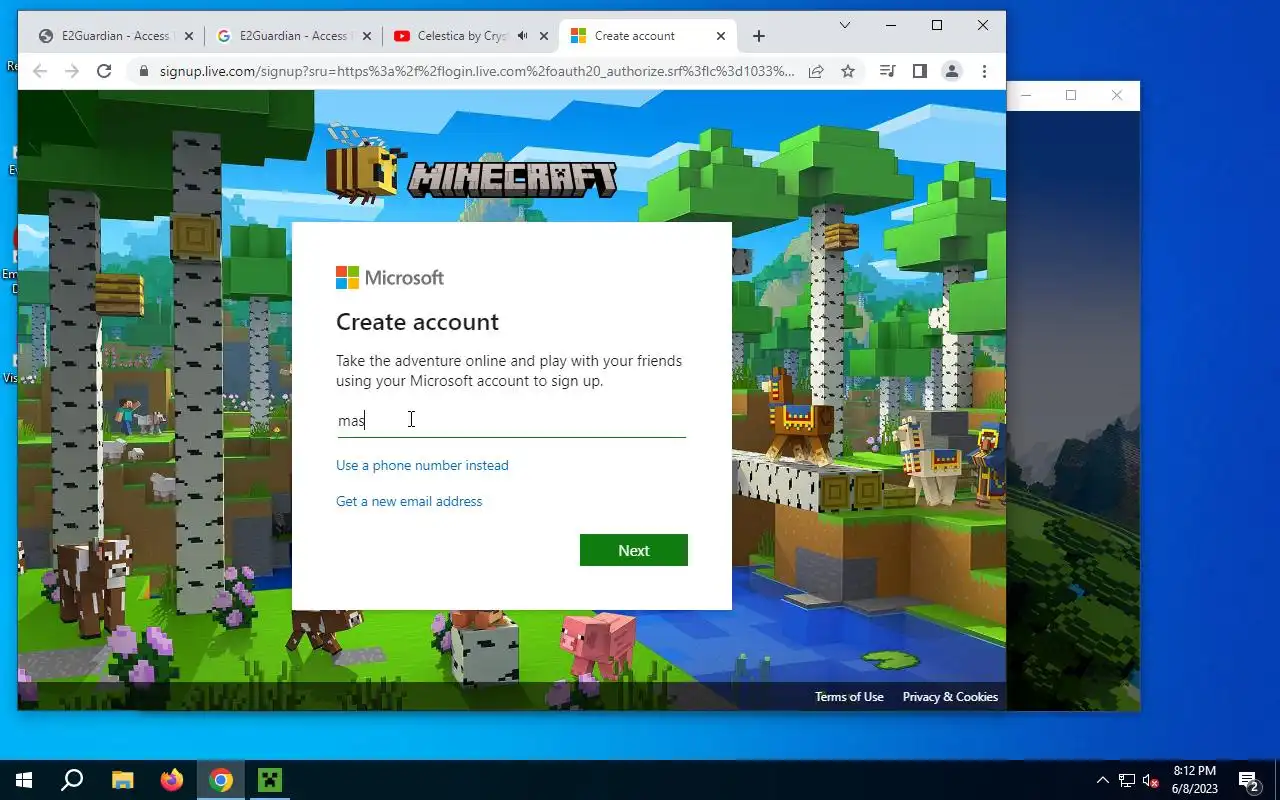Switch to the second E2Guardian tab with Google icon
Viewport: 1280px width, 800px height.
294,36
